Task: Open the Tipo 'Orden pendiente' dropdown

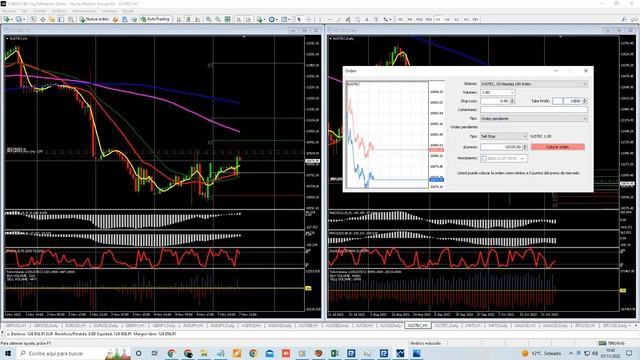Action: 534,118
